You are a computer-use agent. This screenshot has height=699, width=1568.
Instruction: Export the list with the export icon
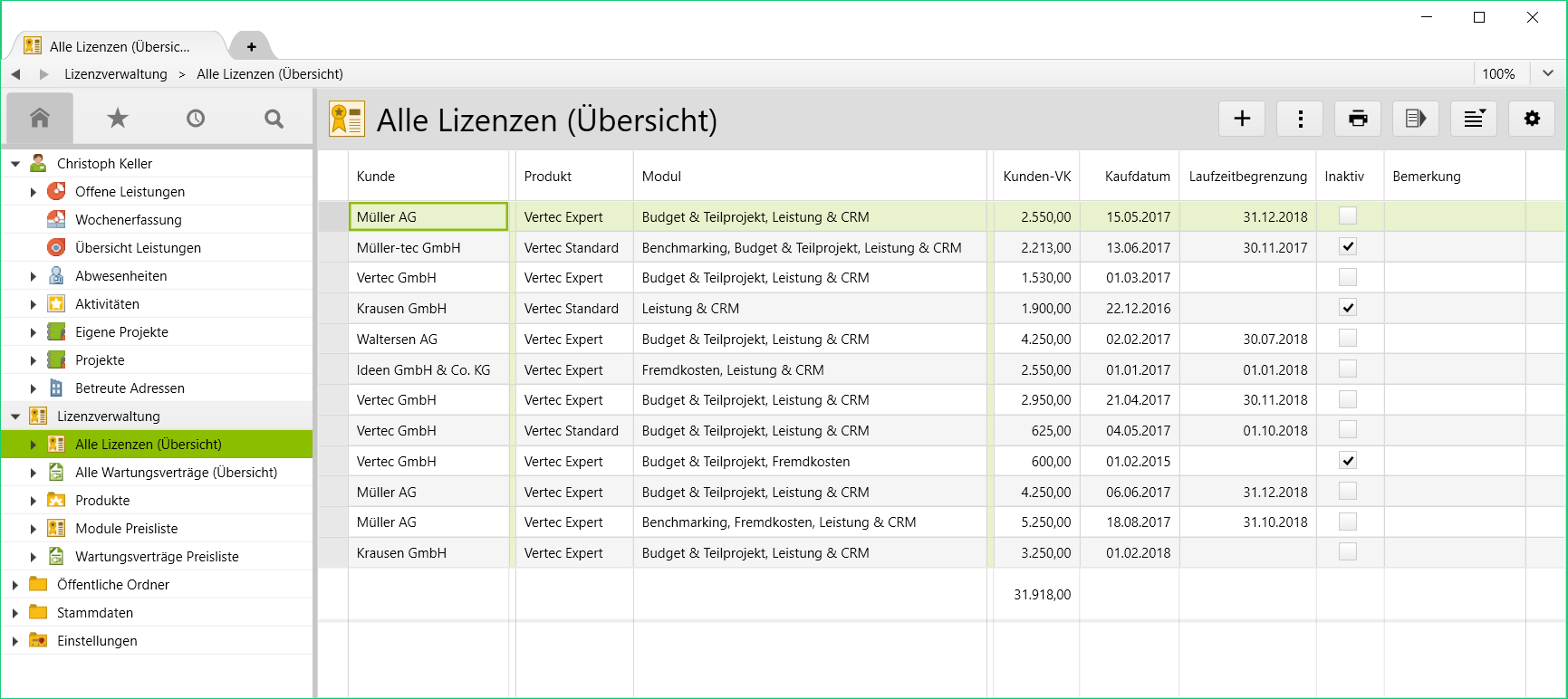click(x=1416, y=119)
